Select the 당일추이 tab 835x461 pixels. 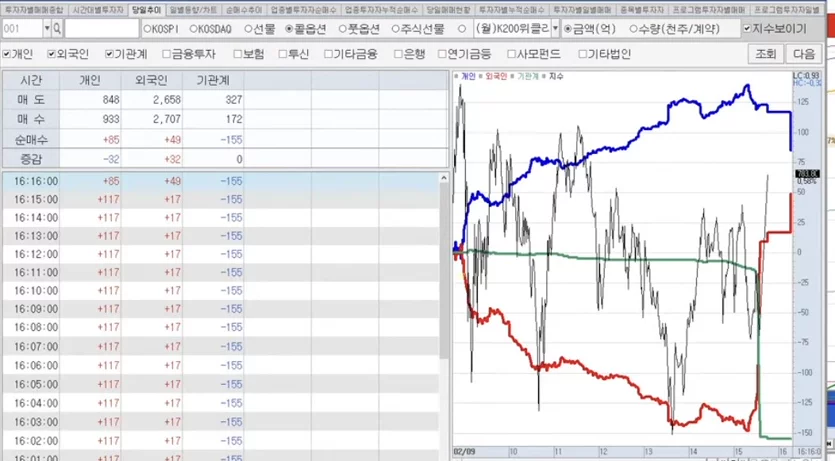click(x=146, y=10)
